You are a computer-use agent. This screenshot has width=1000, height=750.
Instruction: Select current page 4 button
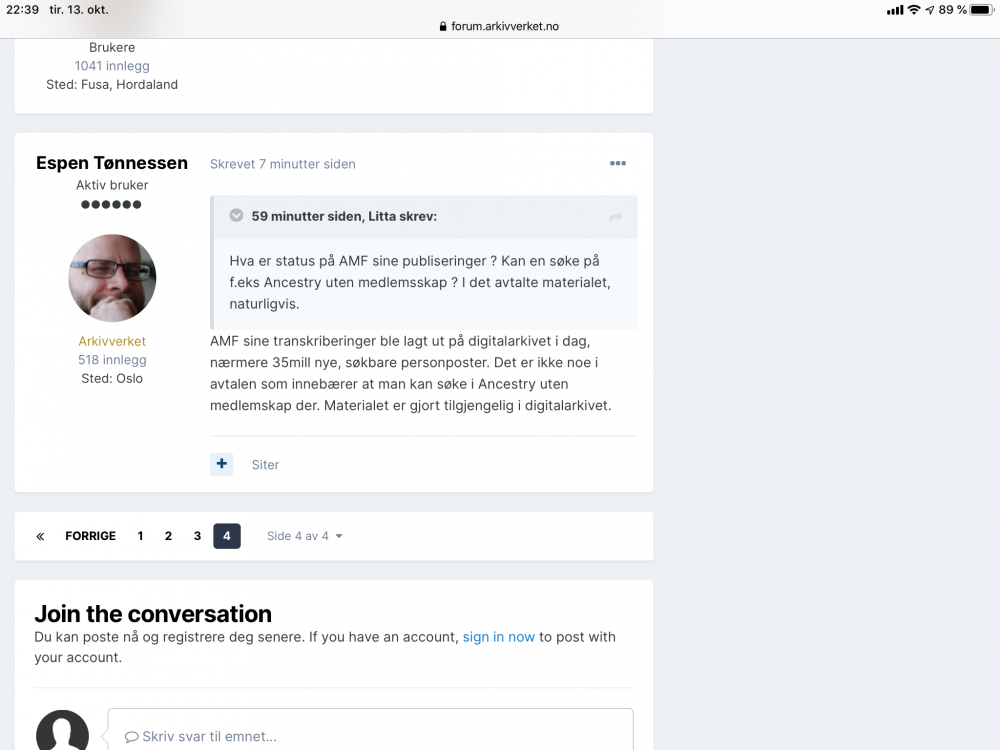(x=227, y=536)
